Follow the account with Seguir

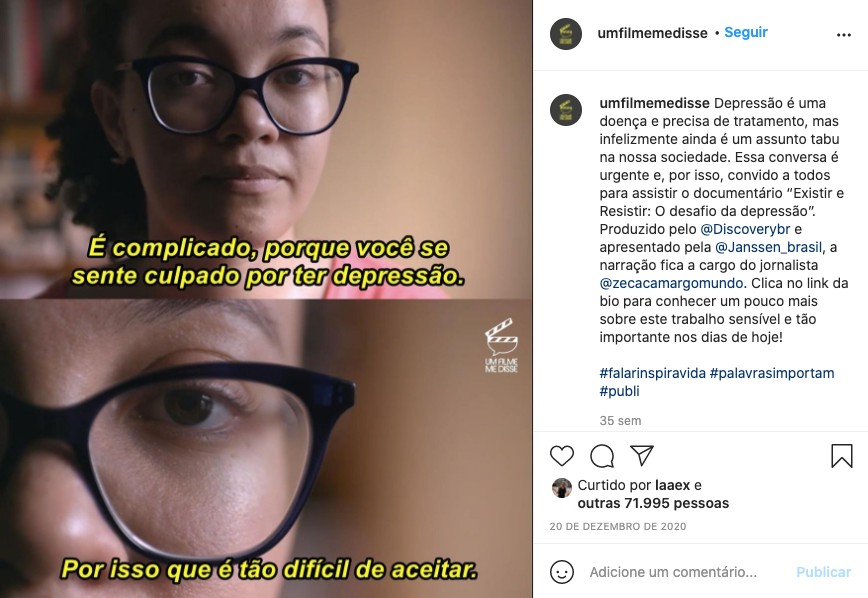746,33
